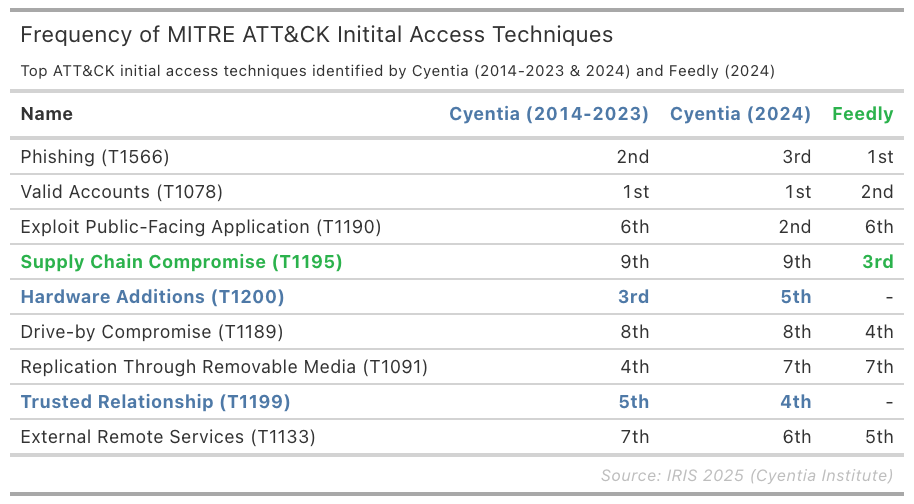Open the Trusted Relationship (T1199) entry
Screen dimensions: 914x504
coord(155,402)
